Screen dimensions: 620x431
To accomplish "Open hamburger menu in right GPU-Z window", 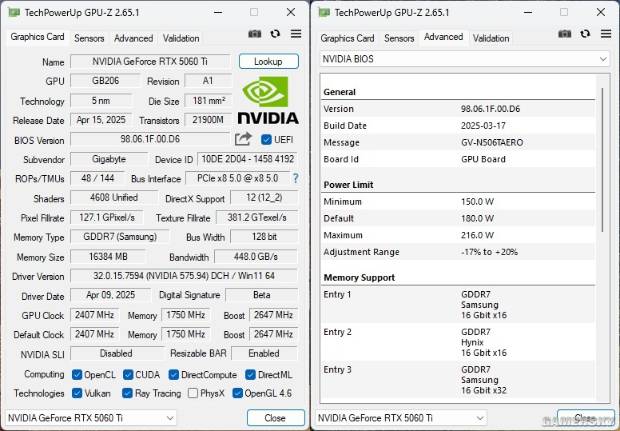I will tap(606, 34).
